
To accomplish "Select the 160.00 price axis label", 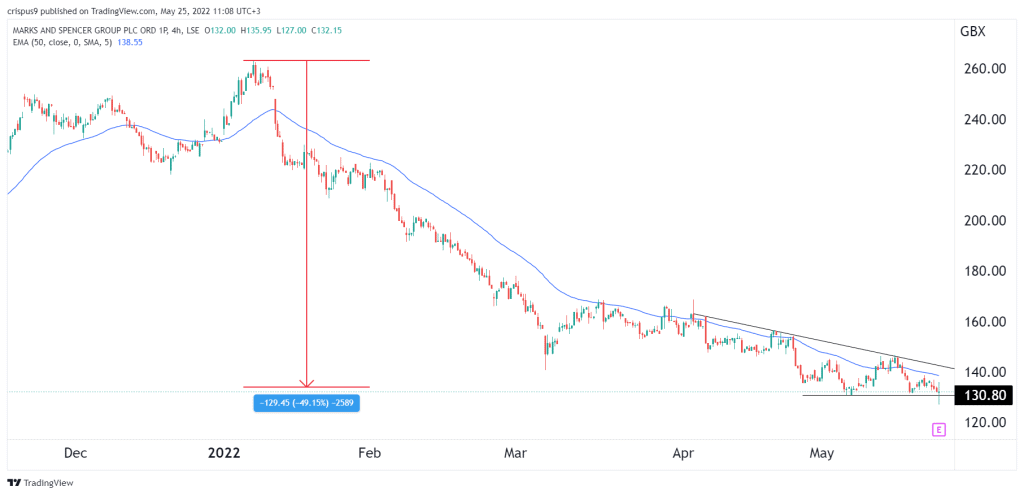I will coord(985,322).
